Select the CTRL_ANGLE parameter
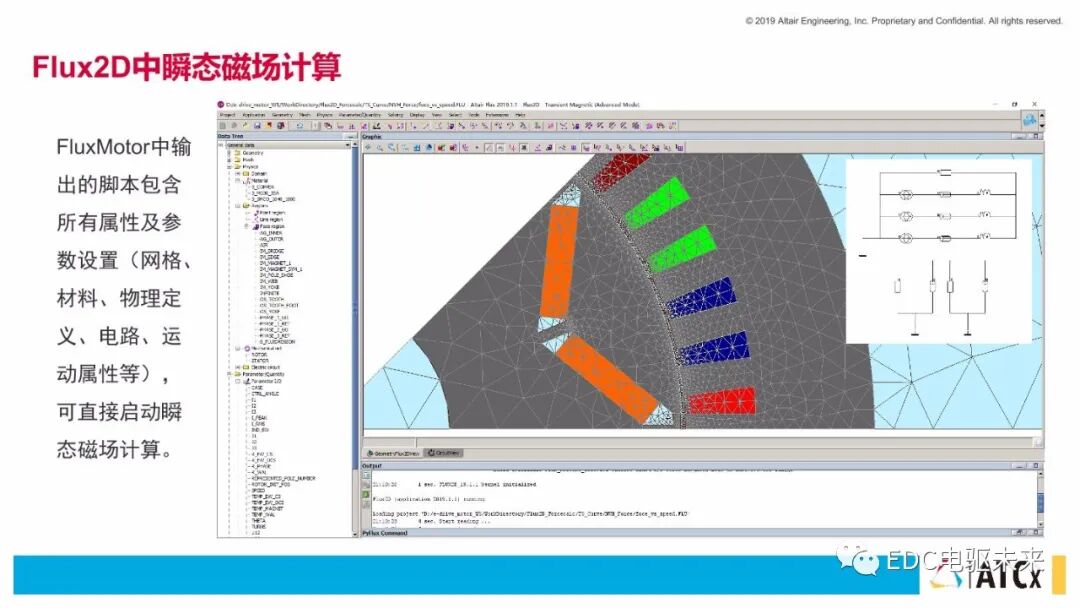The height and width of the screenshot is (608, 1080). (265, 394)
